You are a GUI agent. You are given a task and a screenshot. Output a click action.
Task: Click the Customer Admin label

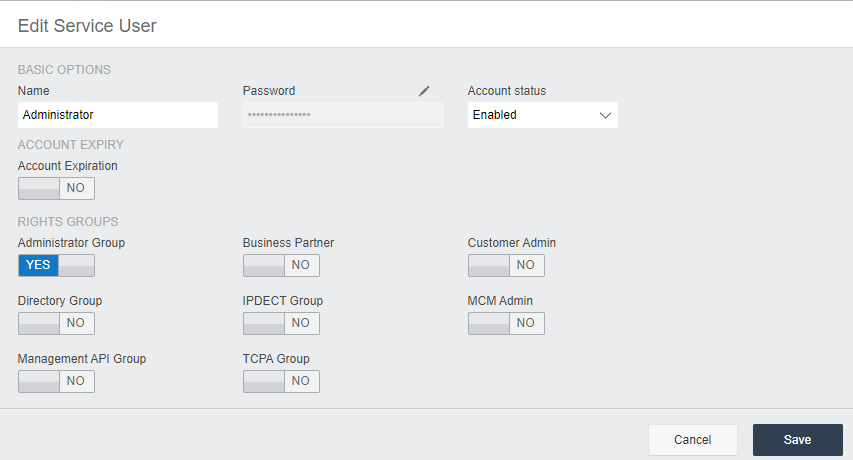[512, 243]
